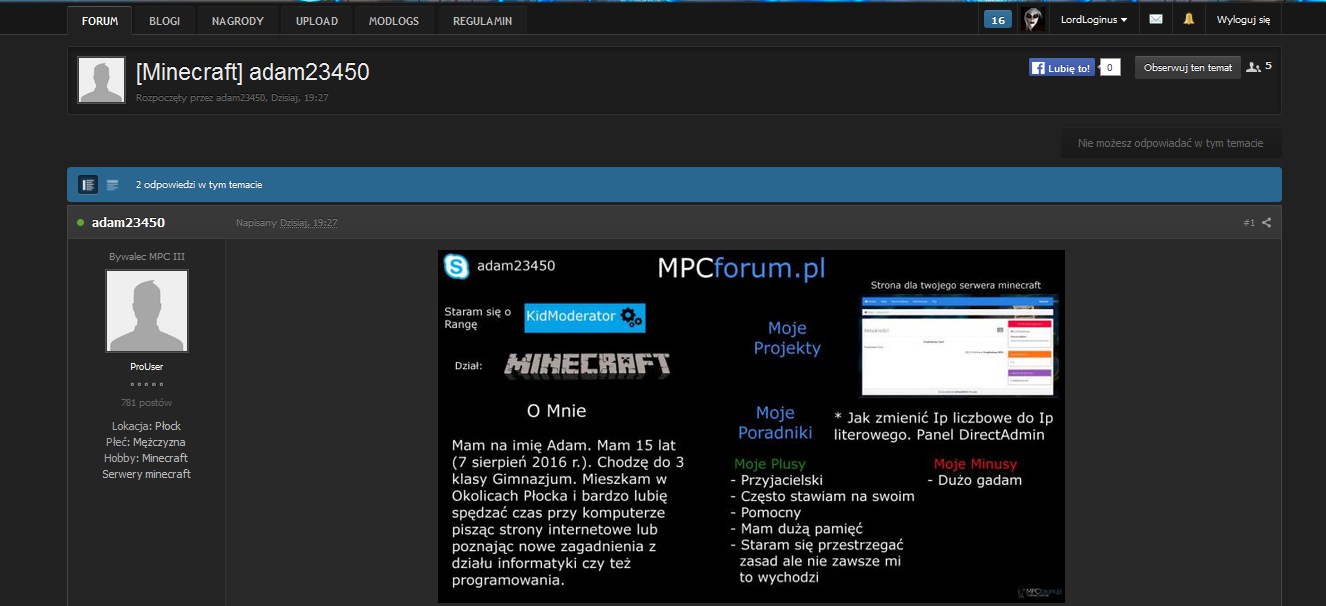Share post using share icon

pyautogui.click(x=1267, y=223)
